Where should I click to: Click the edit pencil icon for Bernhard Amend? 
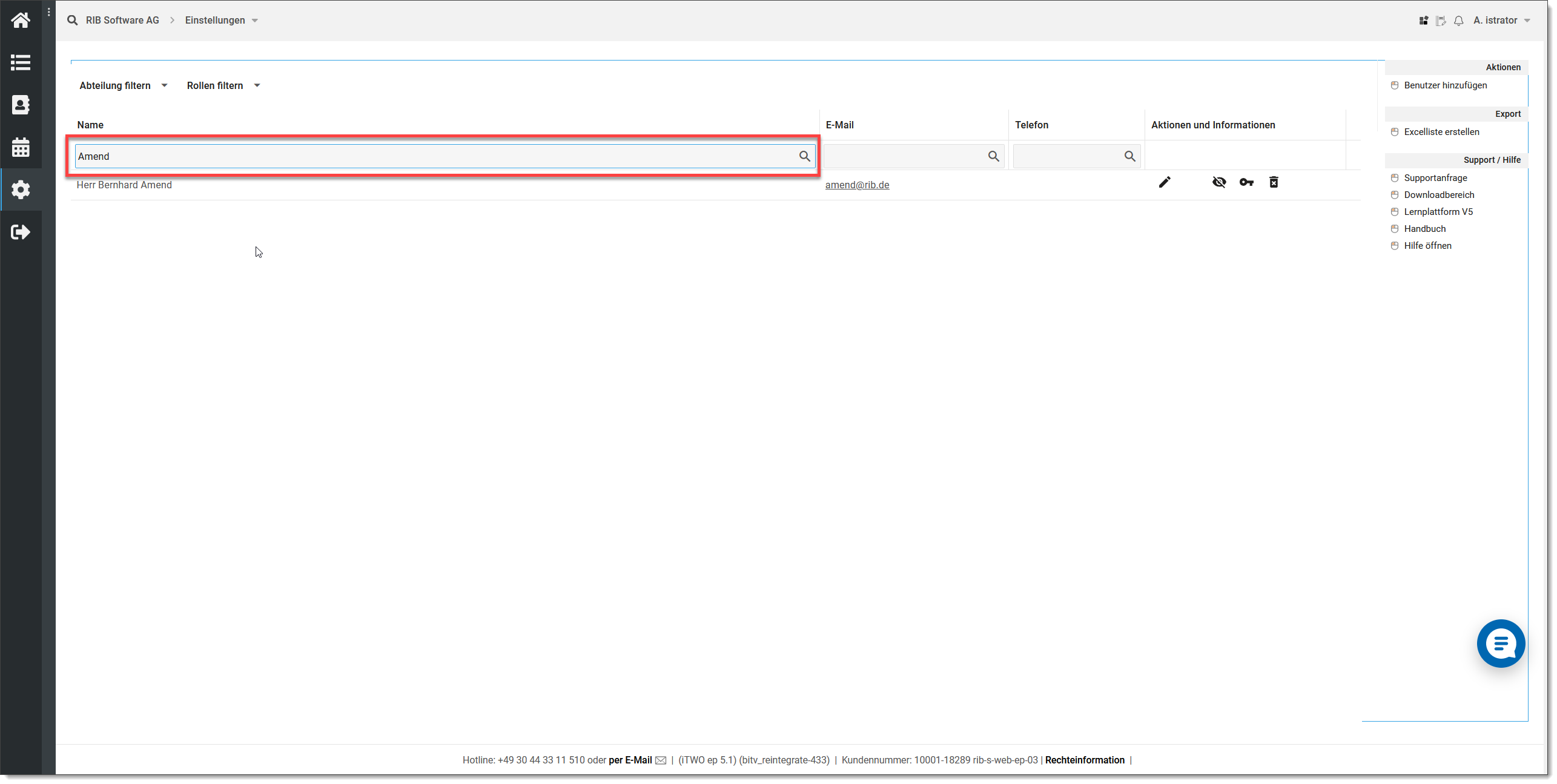click(1164, 182)
